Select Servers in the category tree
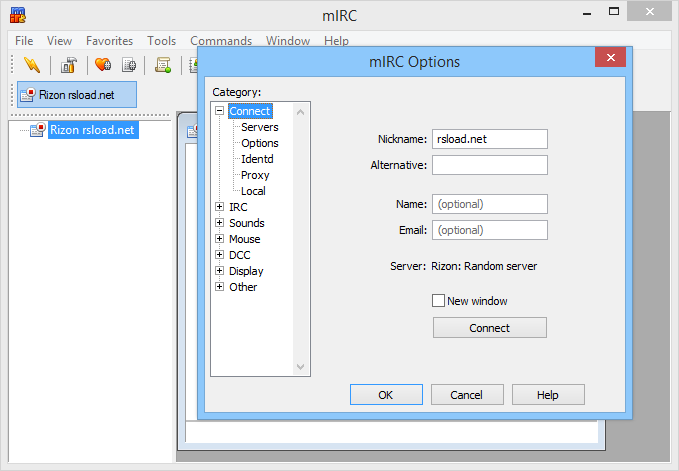 [x=259, y=127]
